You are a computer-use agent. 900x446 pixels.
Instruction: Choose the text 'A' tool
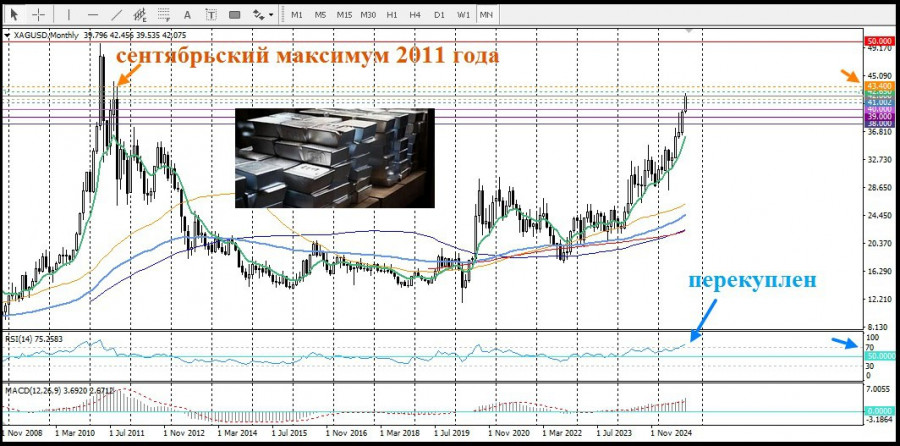187,14
